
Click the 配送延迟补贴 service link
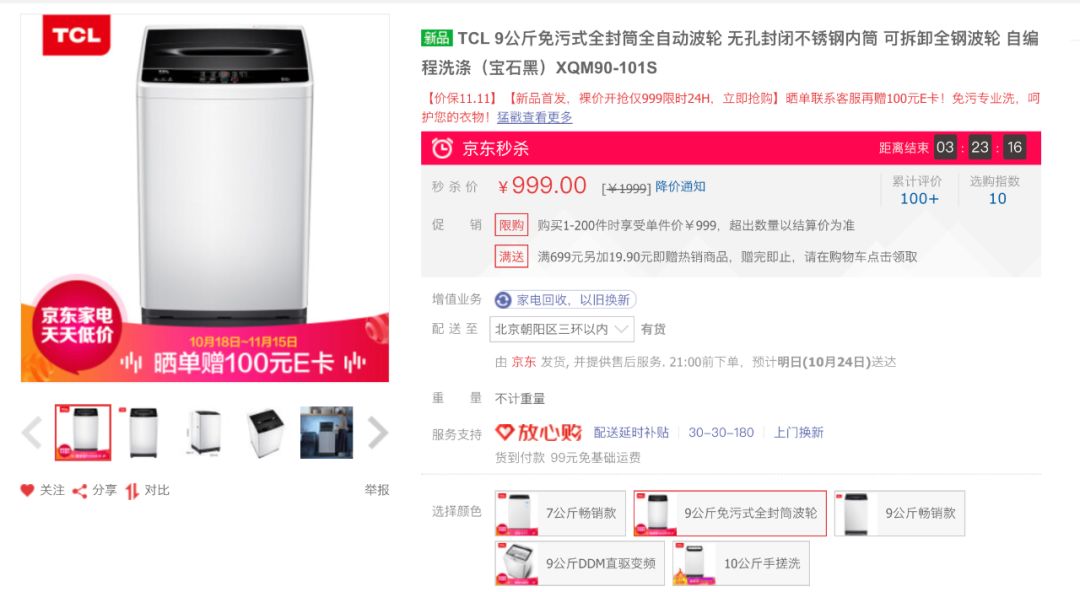(631, 433)
